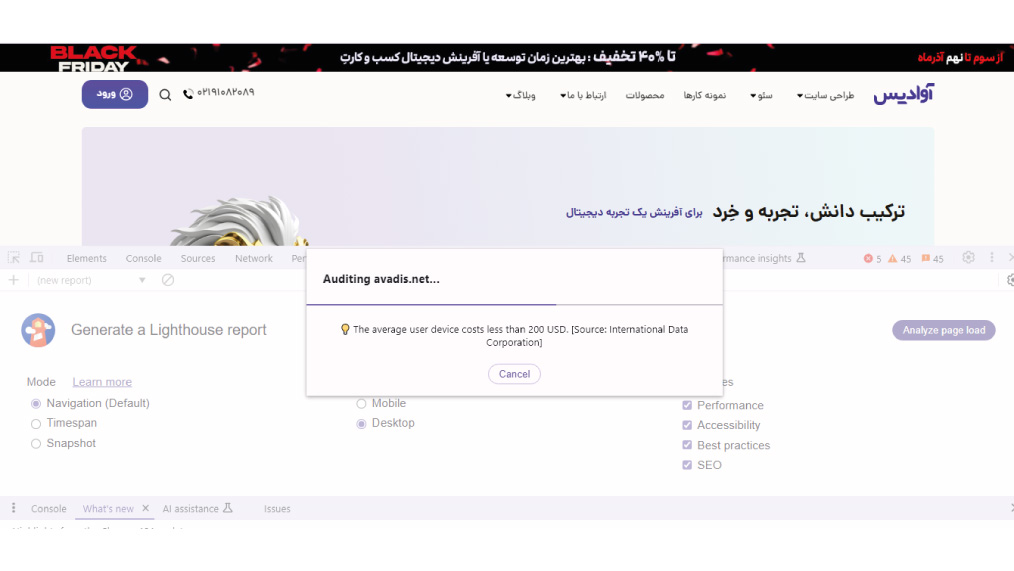Expand the وبلاگ menu
The height and width of the screenshot is (571, 1014).
pos(521,96)
